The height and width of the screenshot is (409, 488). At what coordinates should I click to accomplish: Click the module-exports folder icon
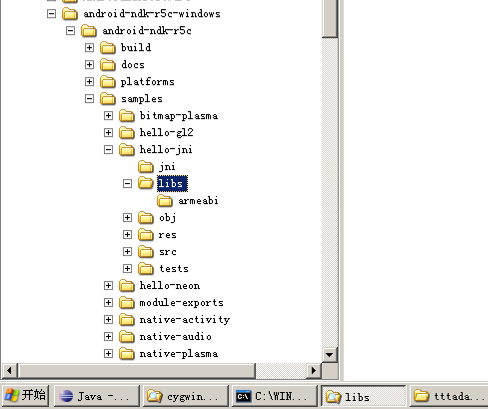pos(127,303)
